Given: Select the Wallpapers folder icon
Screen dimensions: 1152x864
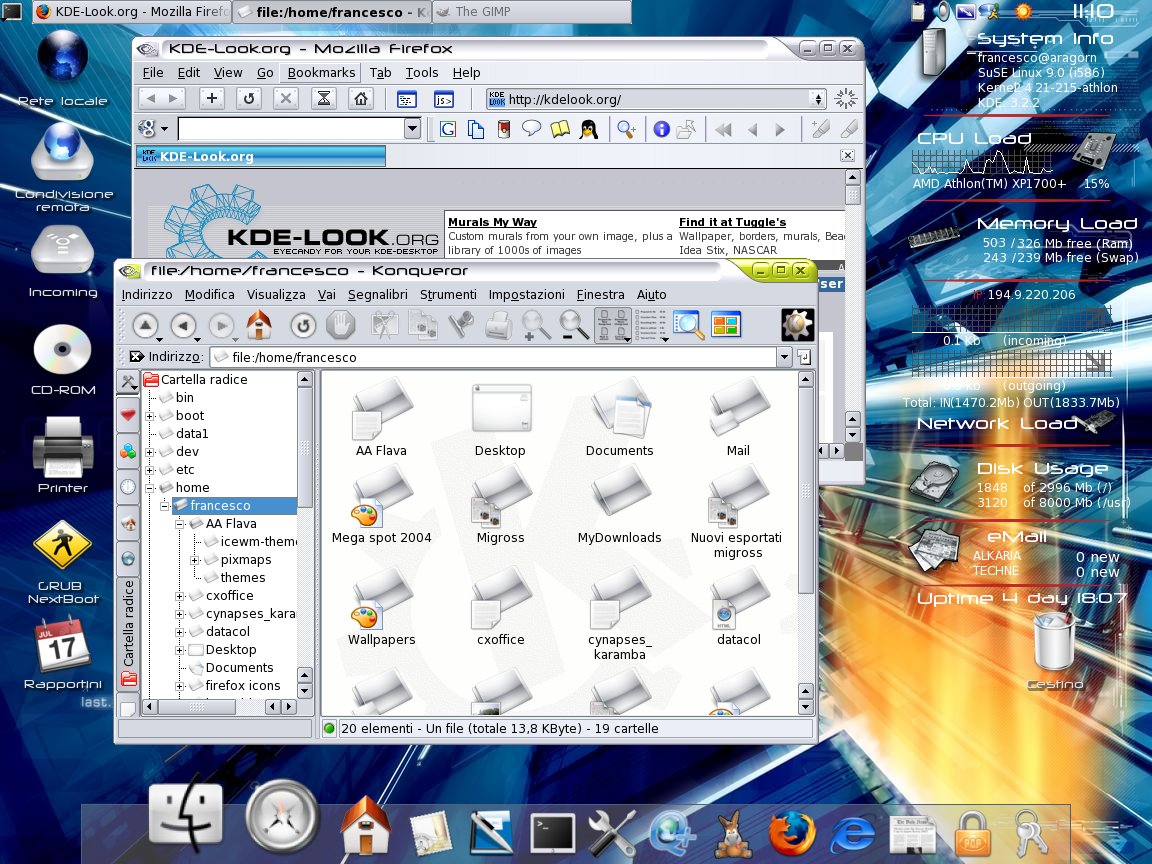Looking at the screenshot, I should [x=381, y=606].
